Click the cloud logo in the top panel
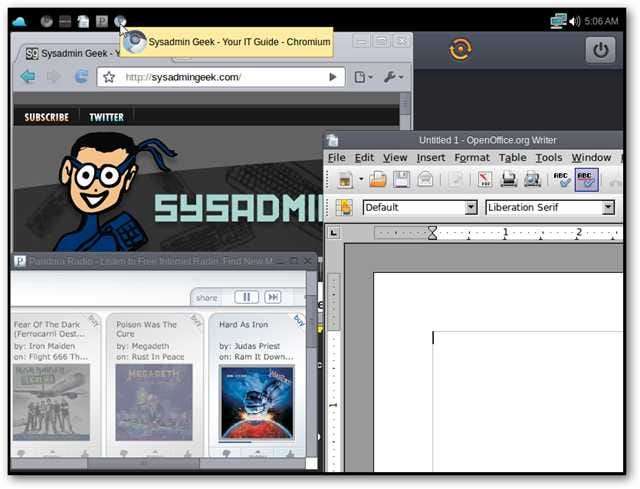This screenshot has width=640, height=489. coord(19,21)
